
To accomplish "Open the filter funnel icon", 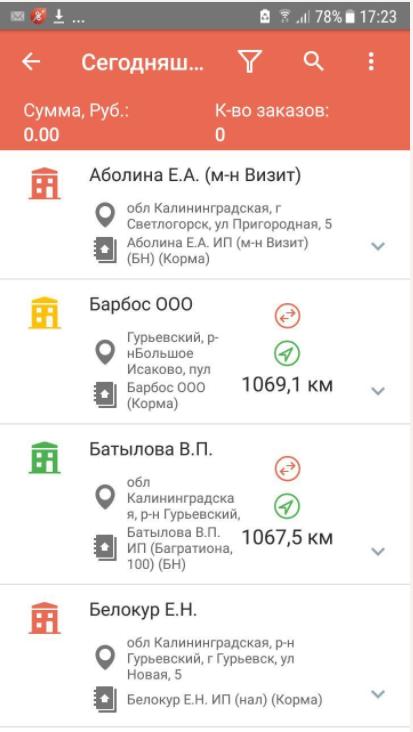I will [250, 61].
